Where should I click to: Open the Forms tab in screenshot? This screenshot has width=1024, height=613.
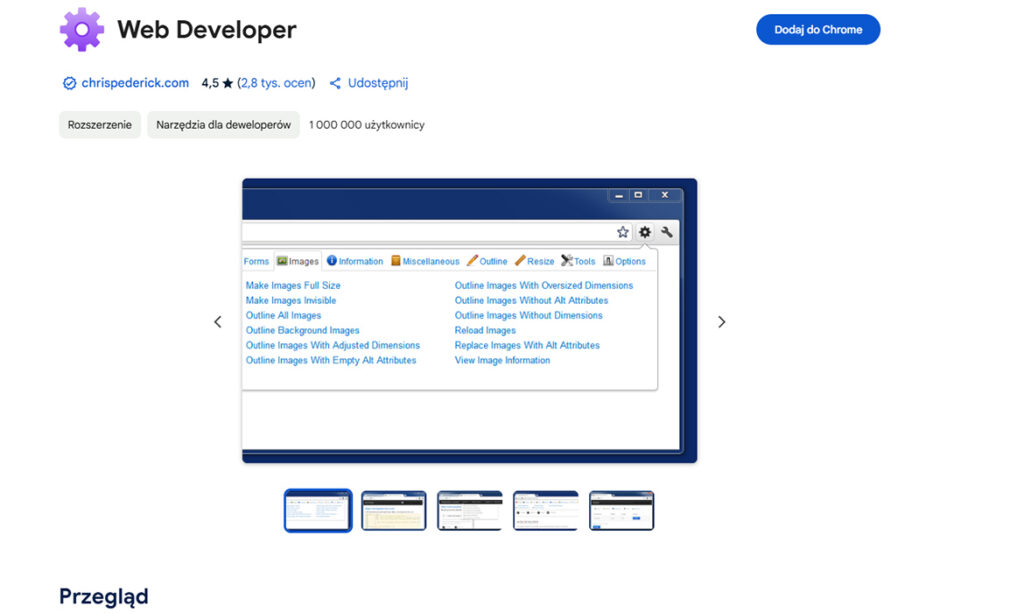tap(256, 261)
